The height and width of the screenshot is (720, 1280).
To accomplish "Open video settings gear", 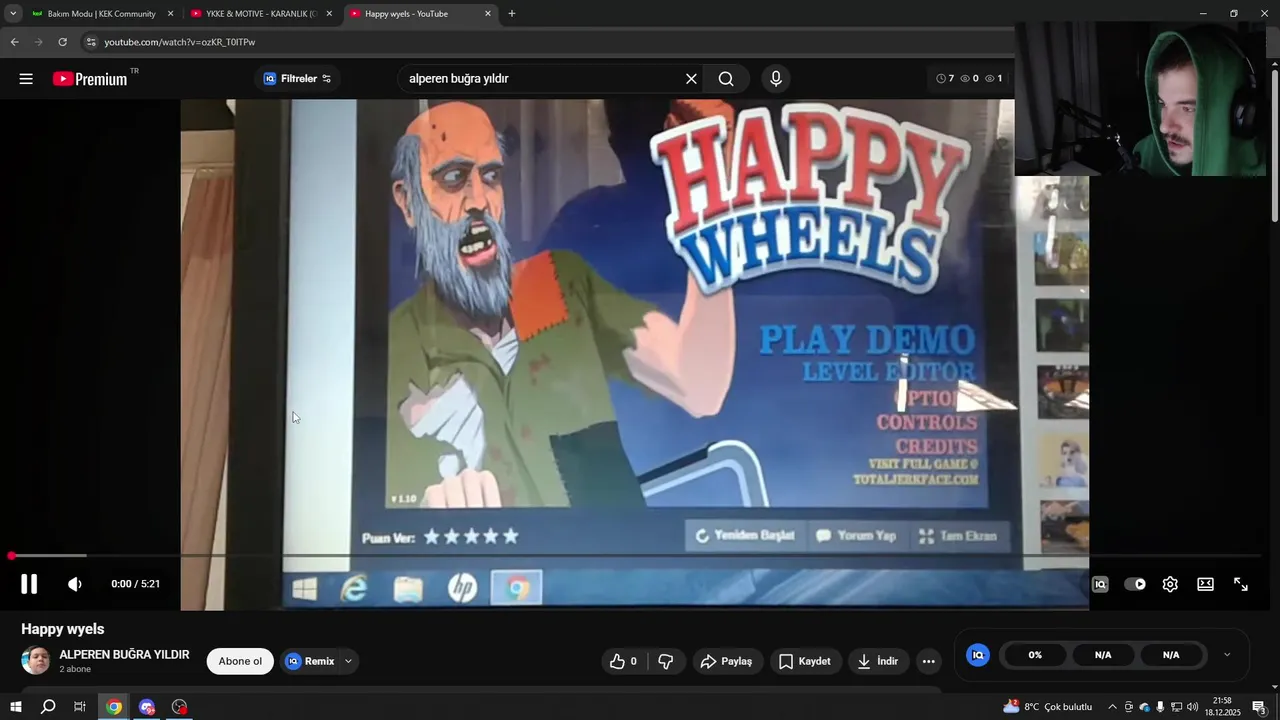I will tap(1170, 584).
